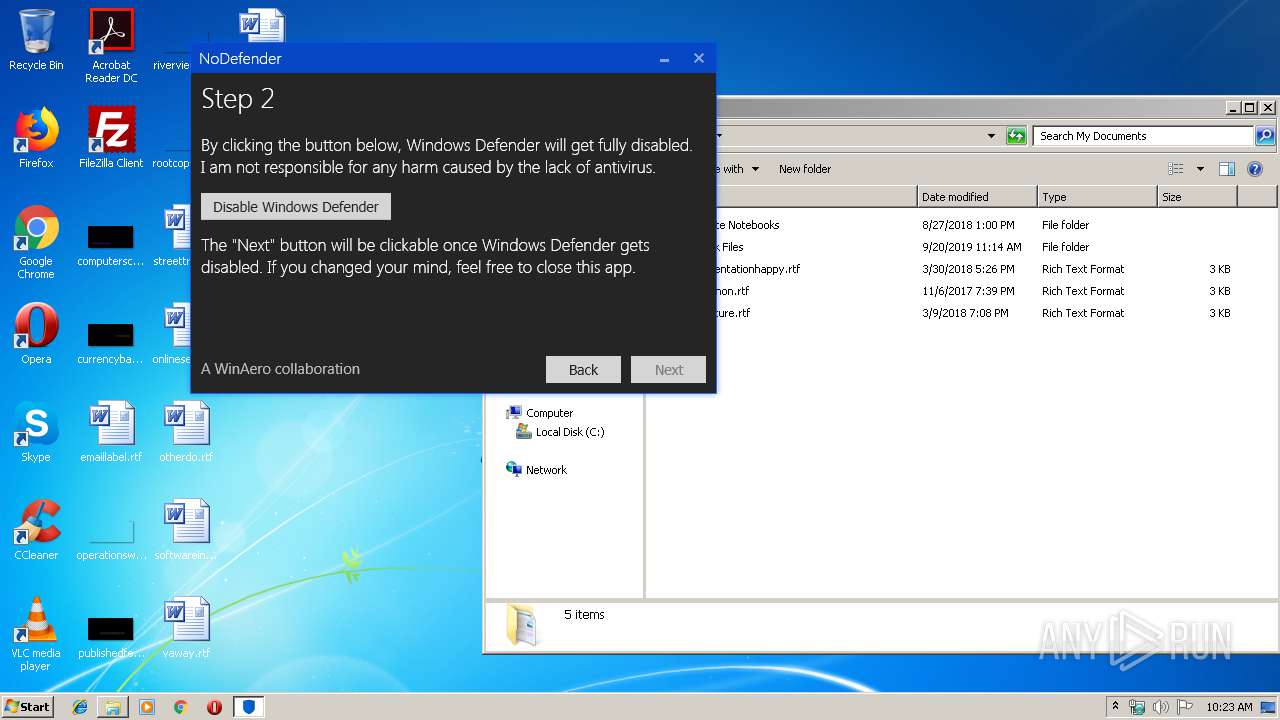Viewport: 1280px width, 720px height.
Task: Select the emaillabel.rtf desktop file
Action: coord(111,432)
